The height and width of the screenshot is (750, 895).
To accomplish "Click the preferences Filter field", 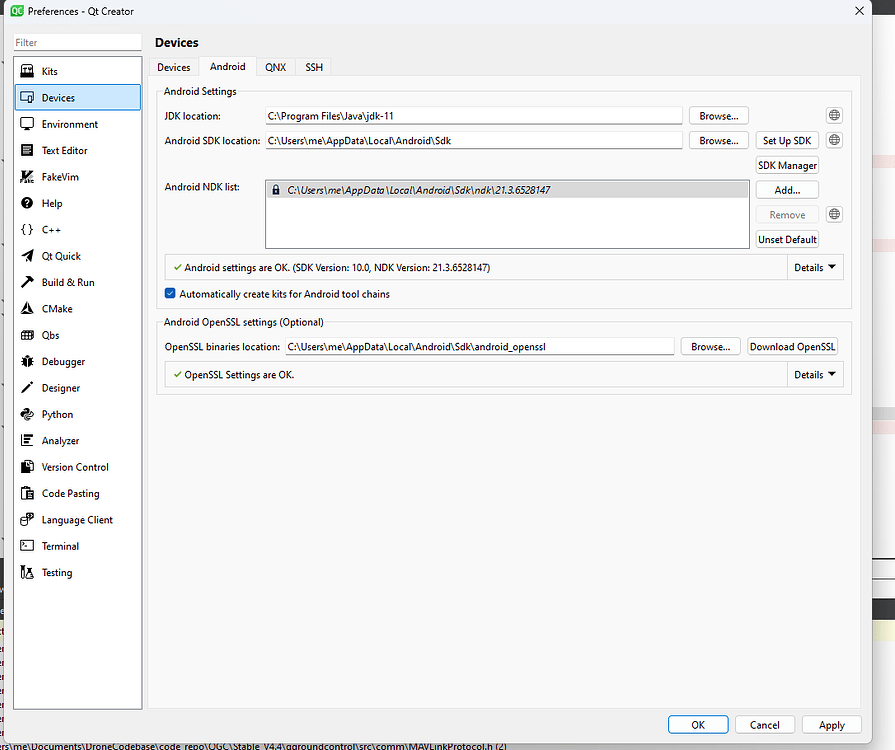I will click(75, 42).
